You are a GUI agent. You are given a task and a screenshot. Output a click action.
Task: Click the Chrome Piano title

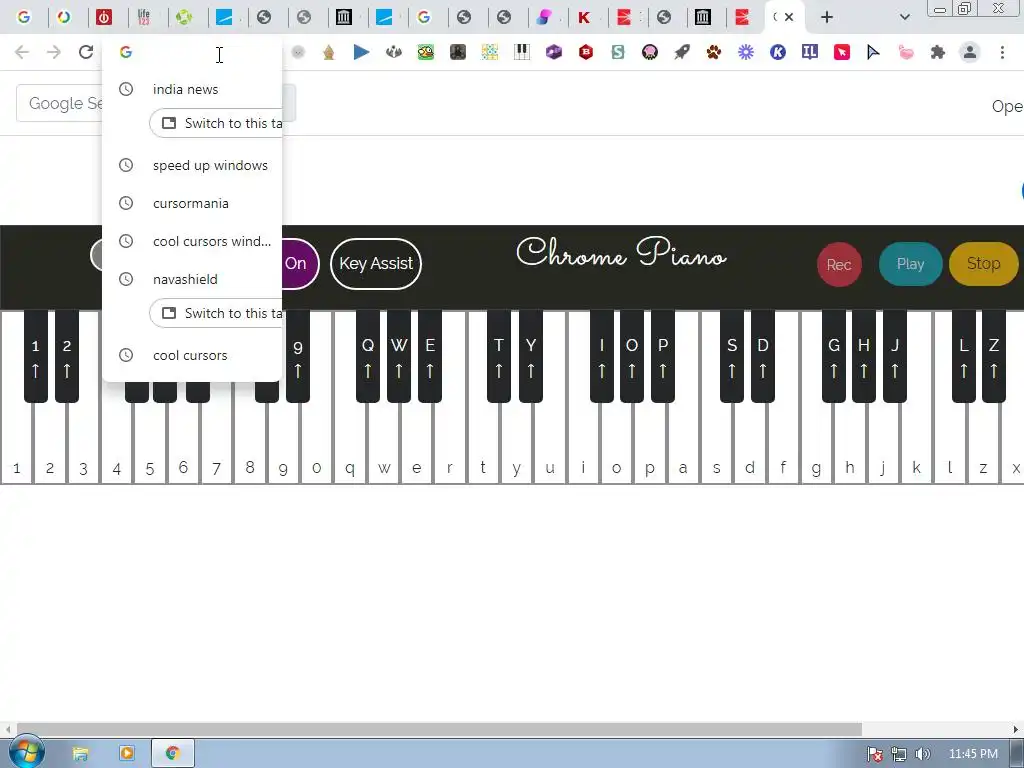[621, 253]
